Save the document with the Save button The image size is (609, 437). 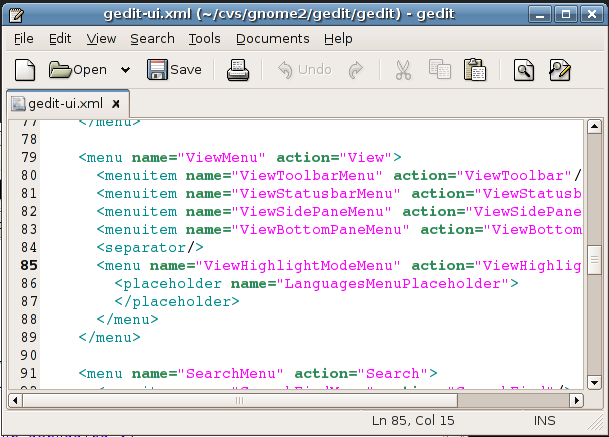coord(174,70)
